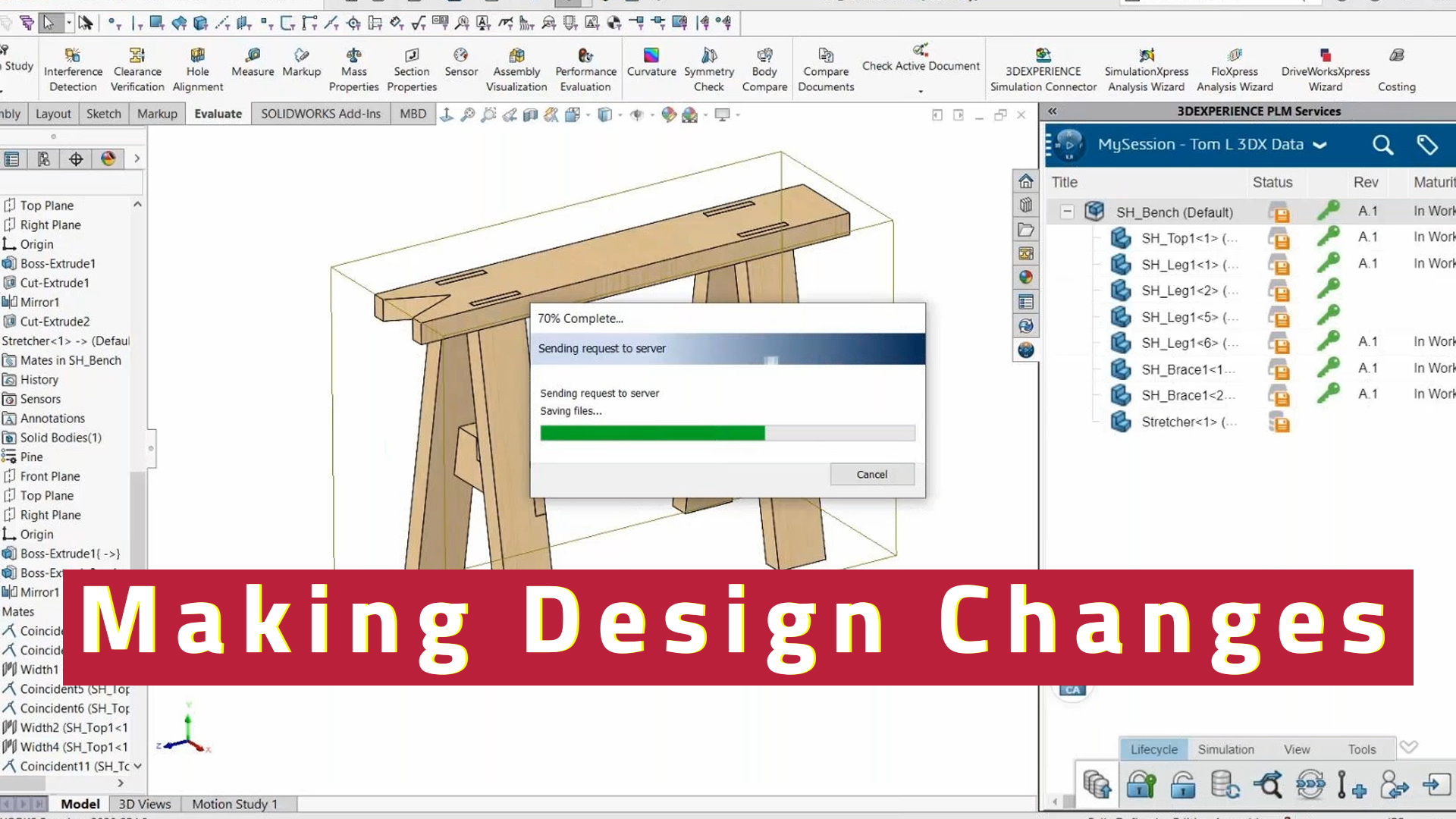
Task: Expand the Lifecycle toolbar chevron
Action: (1408, 747)
